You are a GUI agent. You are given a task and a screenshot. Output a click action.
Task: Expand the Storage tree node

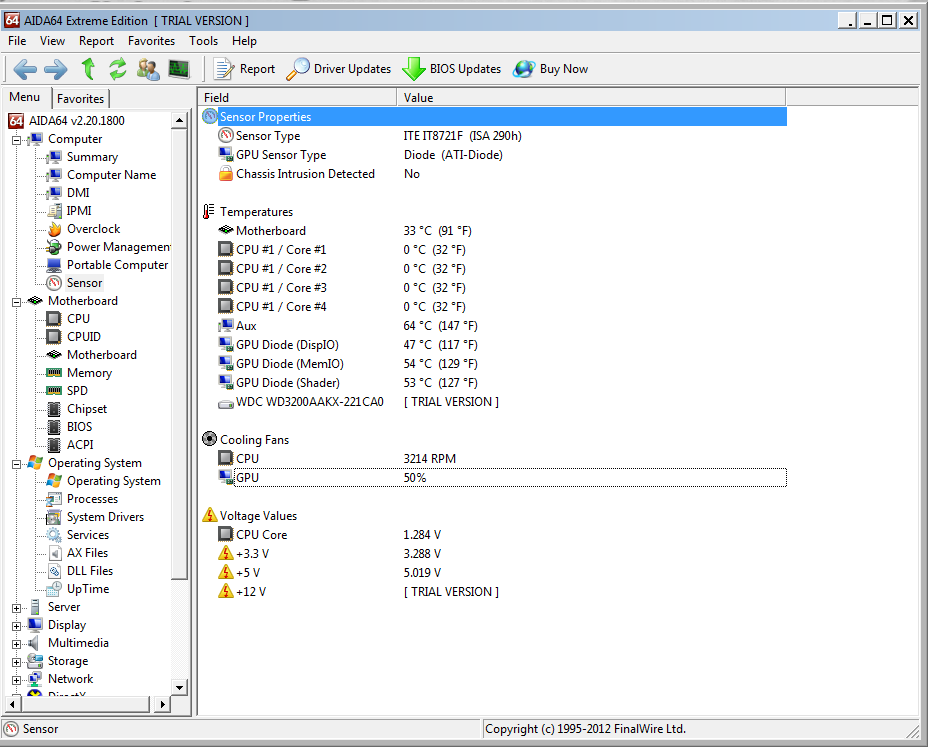[17, 662]
